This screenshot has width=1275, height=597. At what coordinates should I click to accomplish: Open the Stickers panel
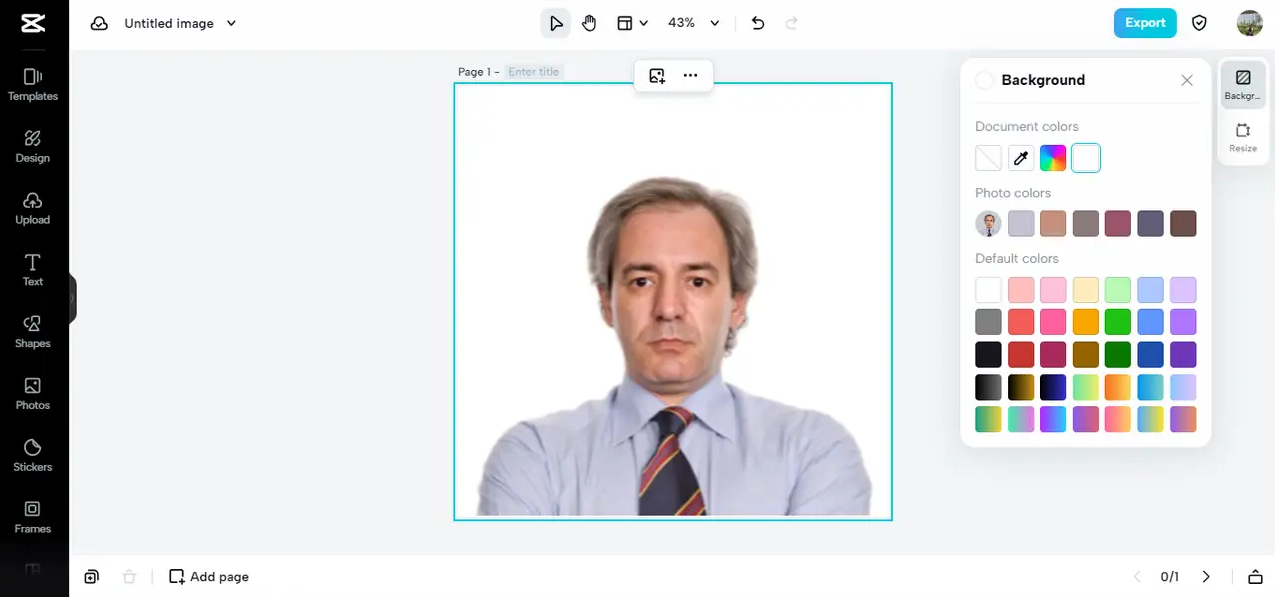33,456
